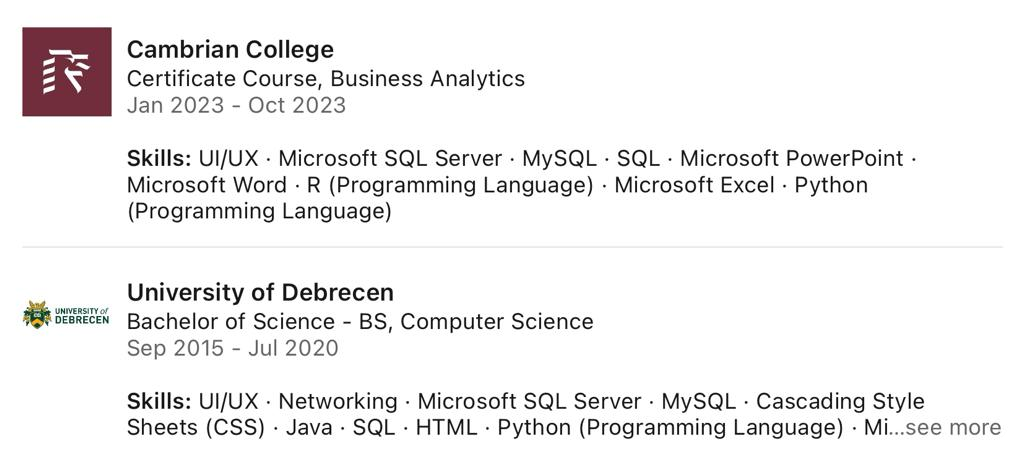Click the Java skill

(309, 428)
